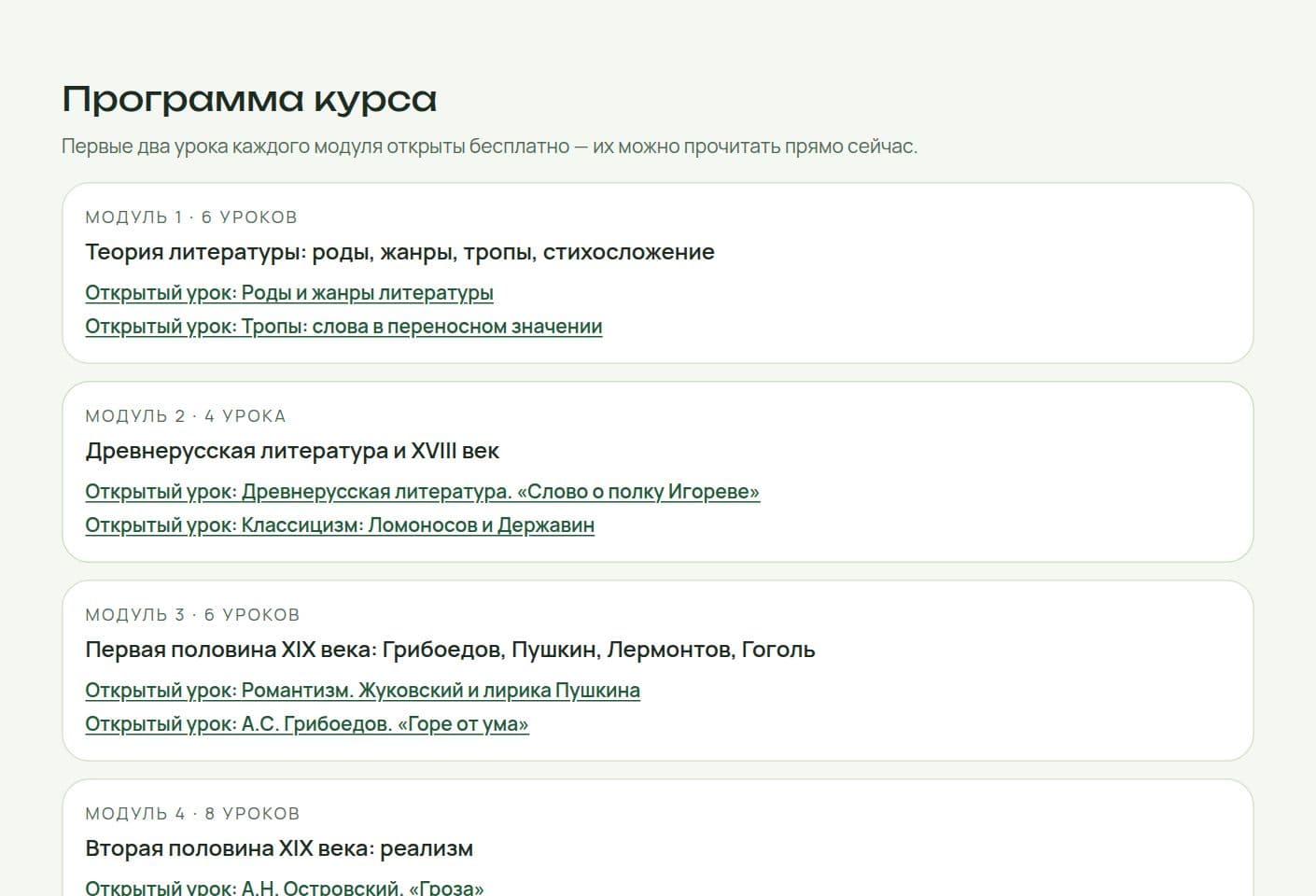Click the «Программа курса» heading
1316x896 pixels.
coord(249,99)
